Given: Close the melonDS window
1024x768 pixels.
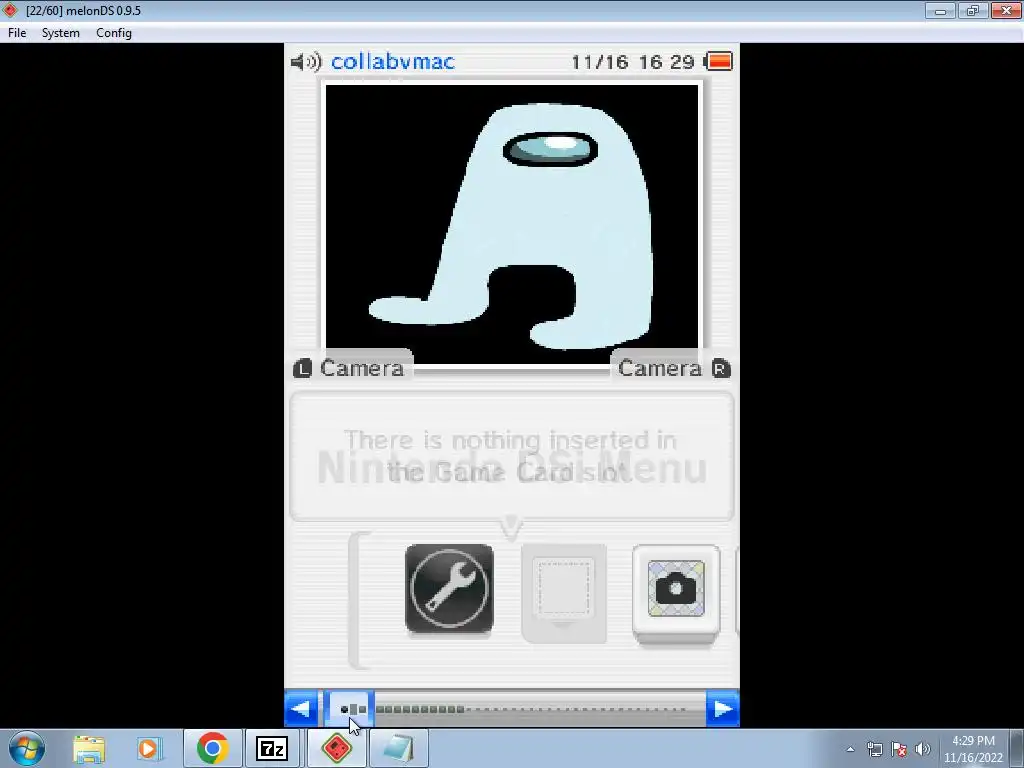Looking at the screenshot, I should pyautogui.click(x=1006, y=10).
